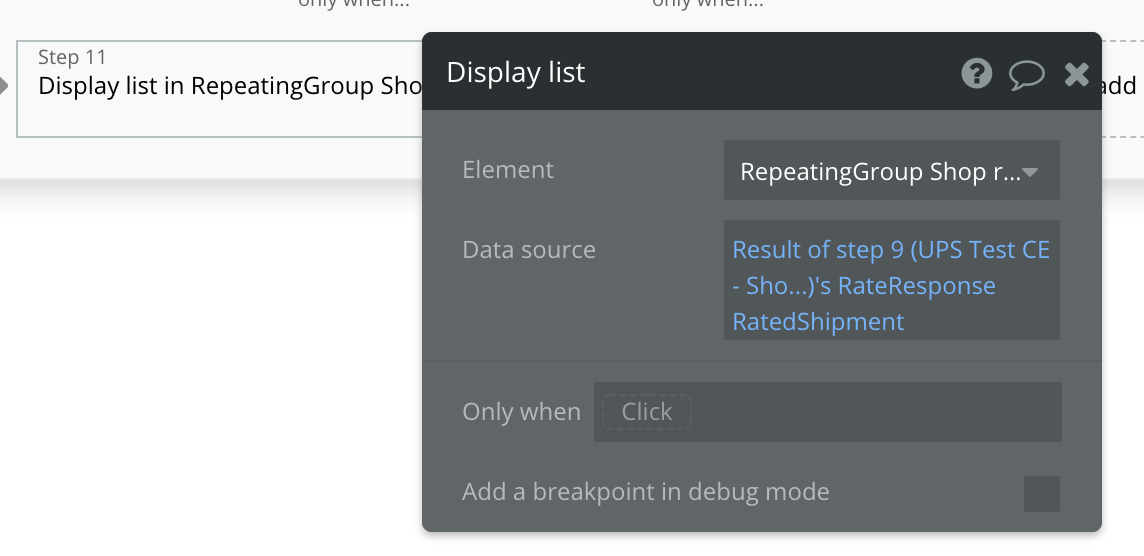This screenshot has height=556, width=1144.
Task: Select the Step 11 Display list action
Action: click(x=220, y=88)
